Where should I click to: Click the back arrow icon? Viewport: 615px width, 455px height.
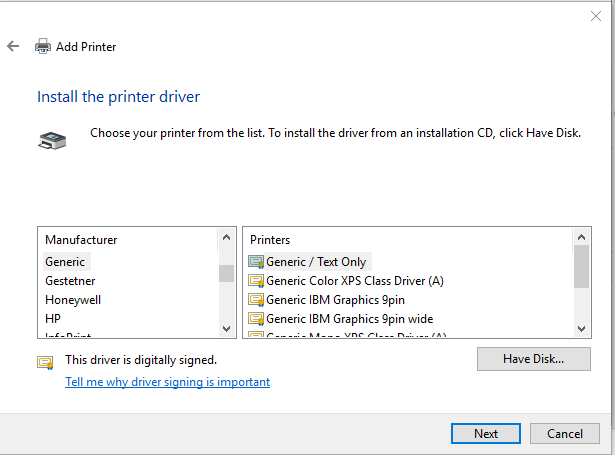13,46
